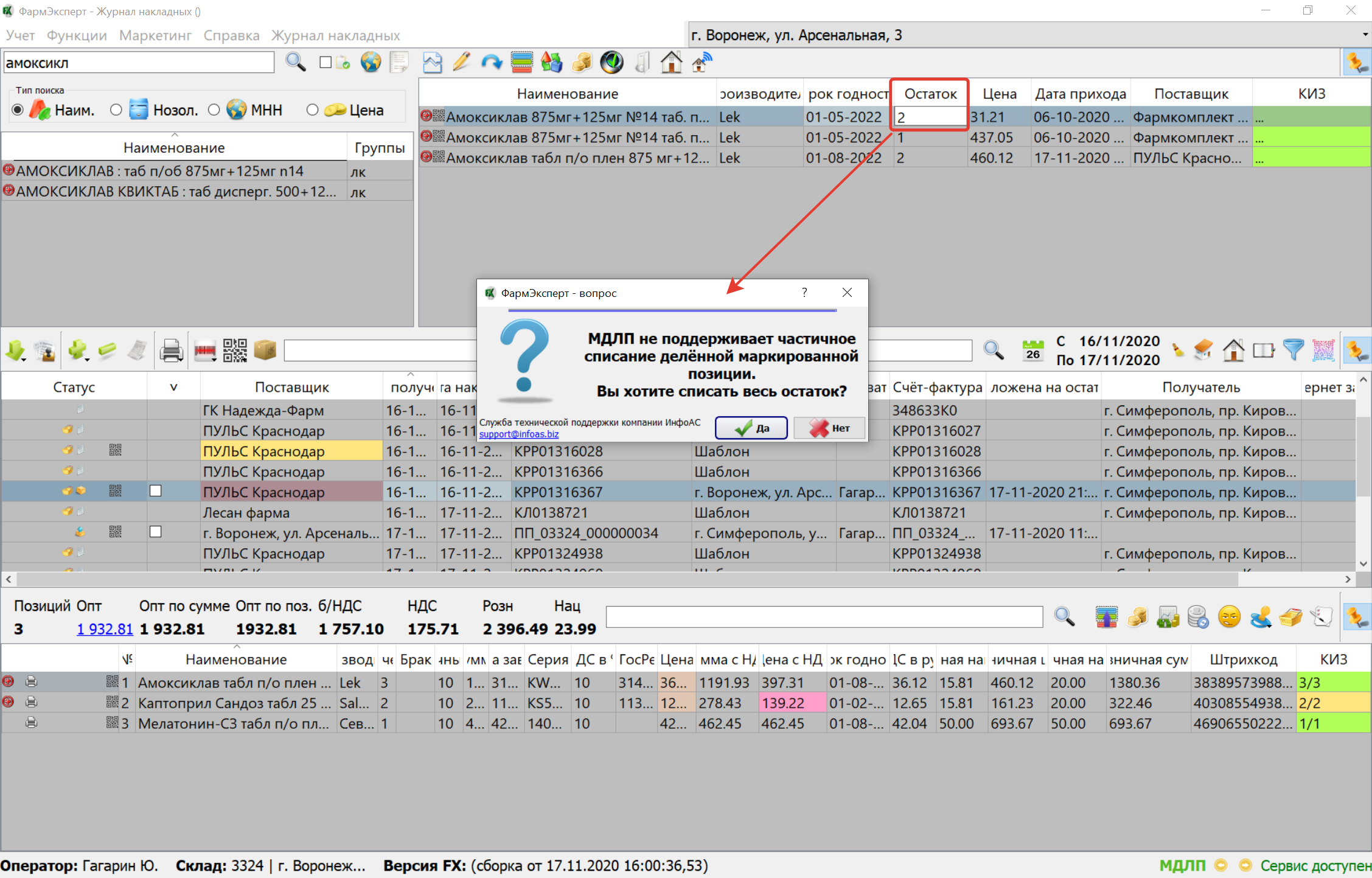Click the yellow broom clear icon

1178,350
